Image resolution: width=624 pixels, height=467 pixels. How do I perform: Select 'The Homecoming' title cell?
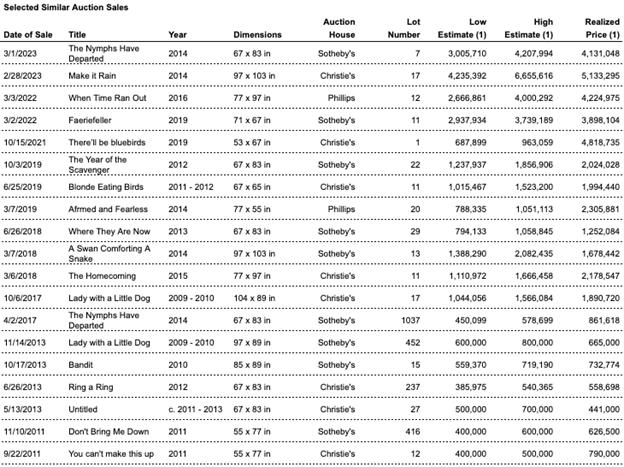coord(102,273)
